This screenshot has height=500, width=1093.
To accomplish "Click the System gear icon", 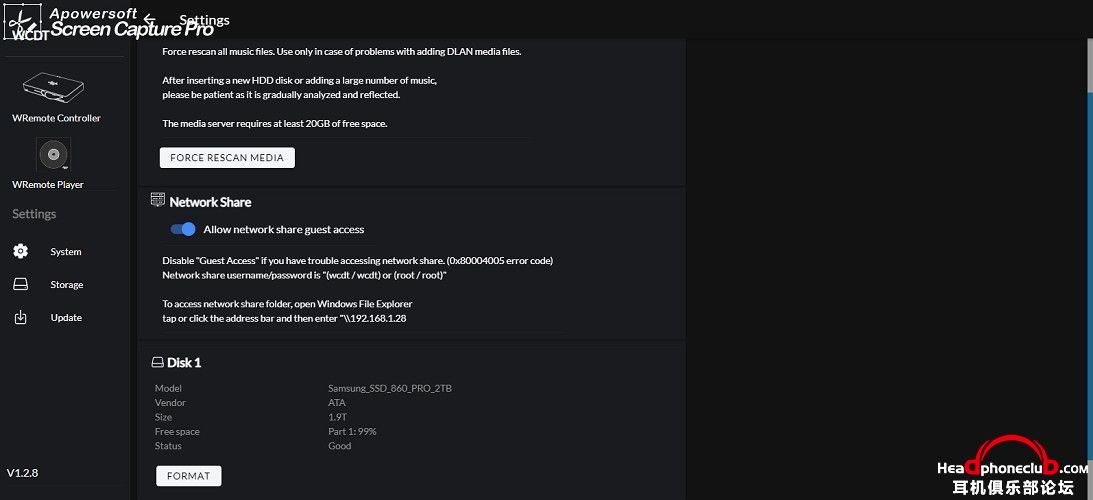I will [21, 252].
